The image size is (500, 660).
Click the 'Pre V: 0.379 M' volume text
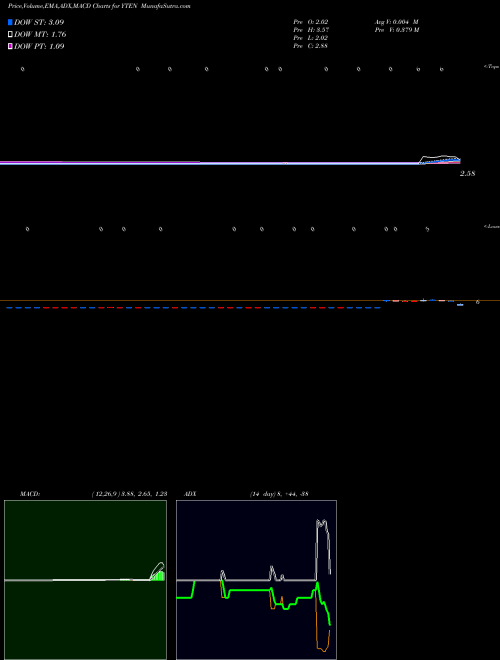[397, 30]
